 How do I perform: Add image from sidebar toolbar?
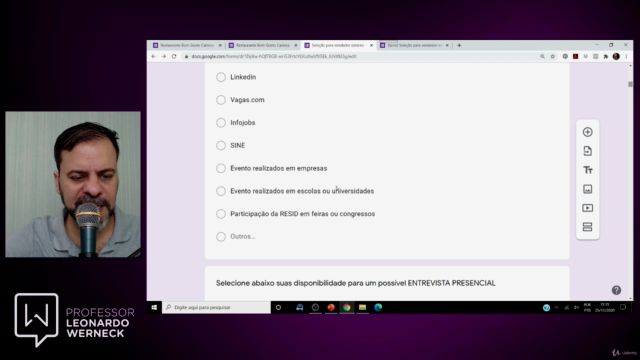point(587,189)
